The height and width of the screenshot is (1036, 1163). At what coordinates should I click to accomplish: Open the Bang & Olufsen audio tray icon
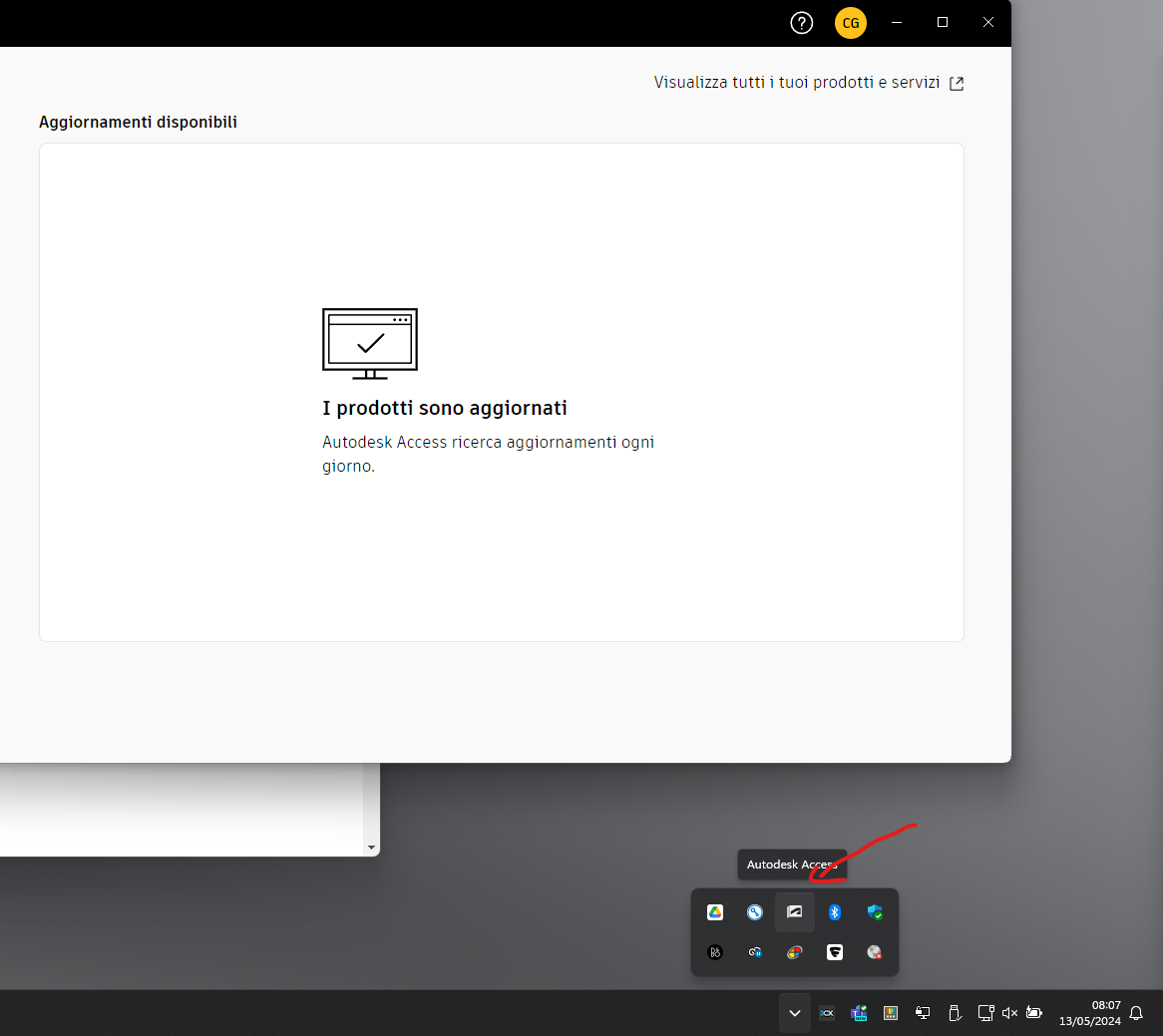(714, 952)
